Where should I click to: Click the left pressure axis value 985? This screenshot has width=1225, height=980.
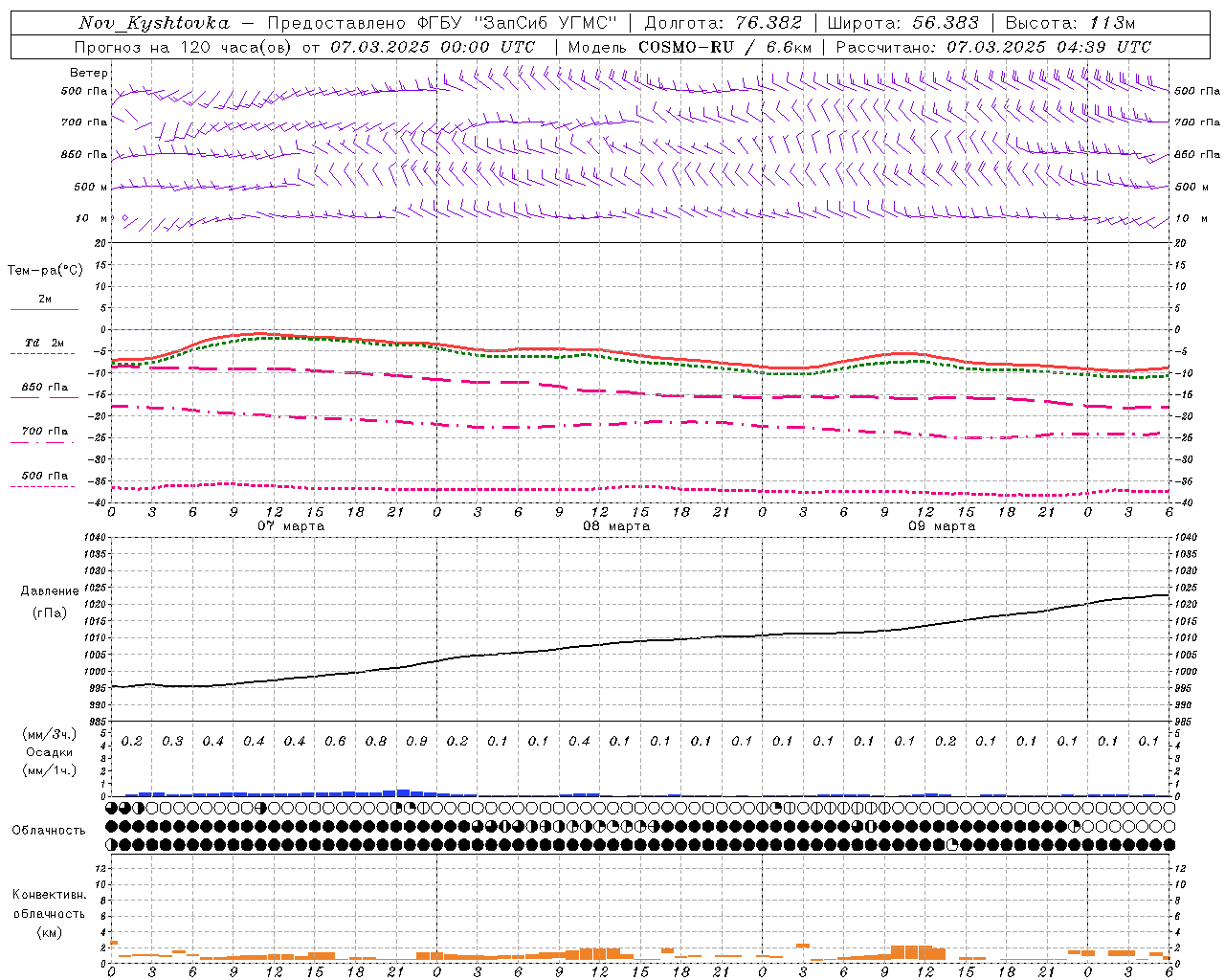tap(98, 722)
